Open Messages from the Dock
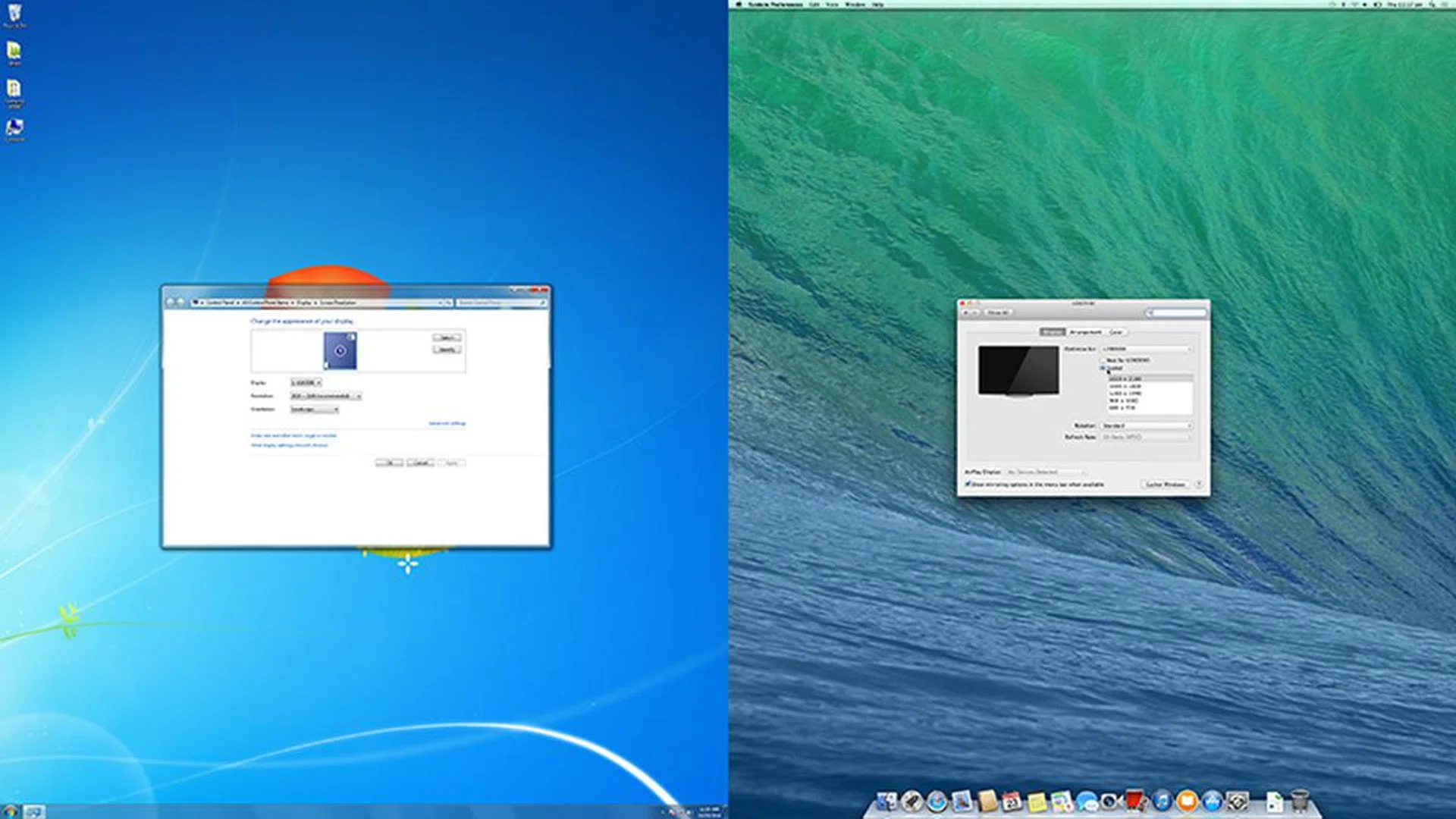The height and width of the screenshot is (819, 1456). coord(1086,802)
